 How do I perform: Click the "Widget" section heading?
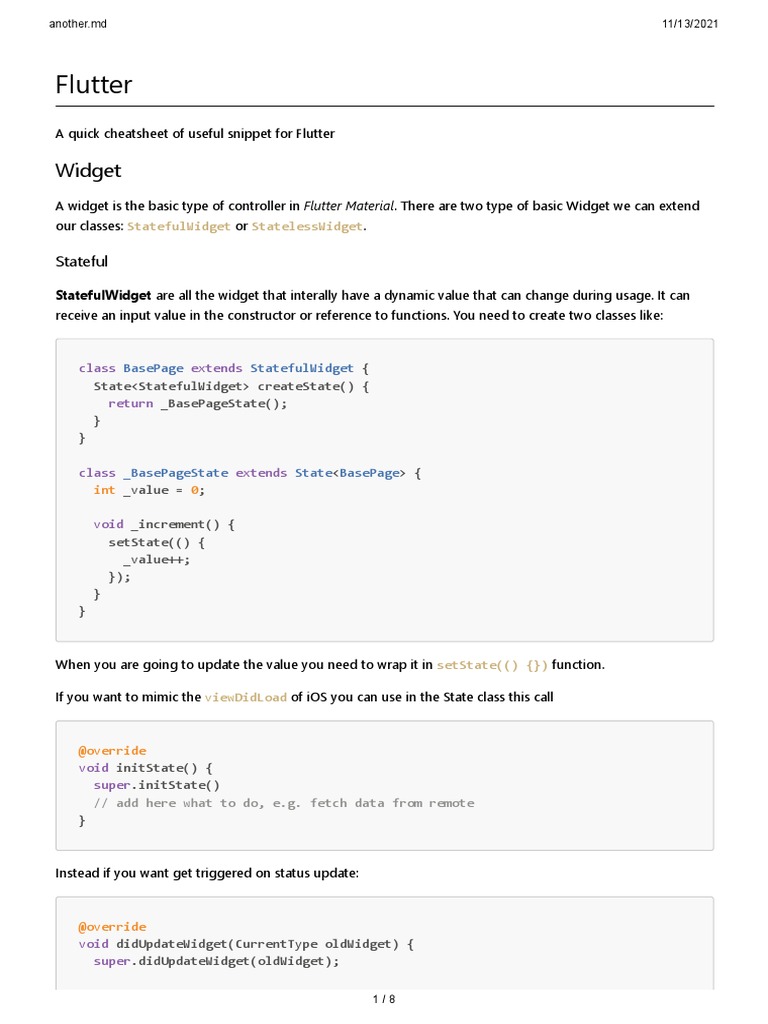(88, 170)
